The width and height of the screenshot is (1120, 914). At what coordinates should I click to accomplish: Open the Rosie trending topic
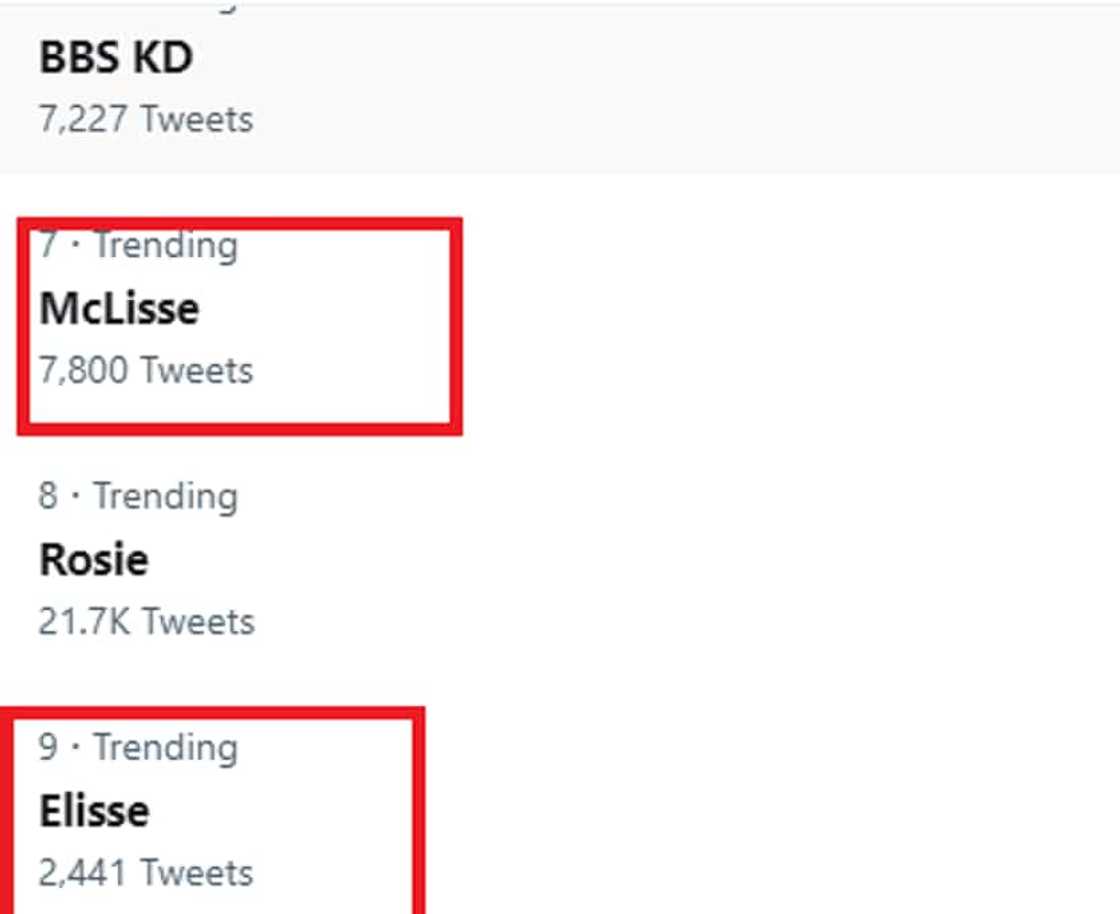pyautogui.click(x=94, y=560)
